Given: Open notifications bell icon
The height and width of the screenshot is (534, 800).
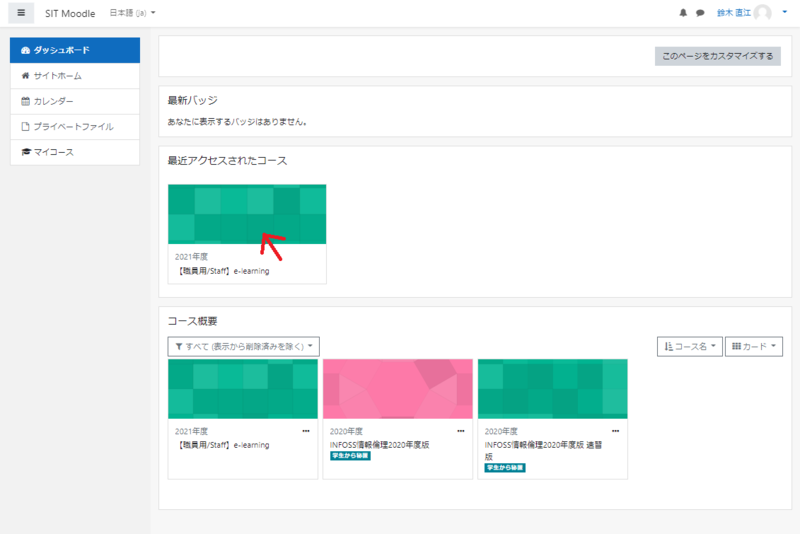Looking at the screenshot, I should [683, 13].
